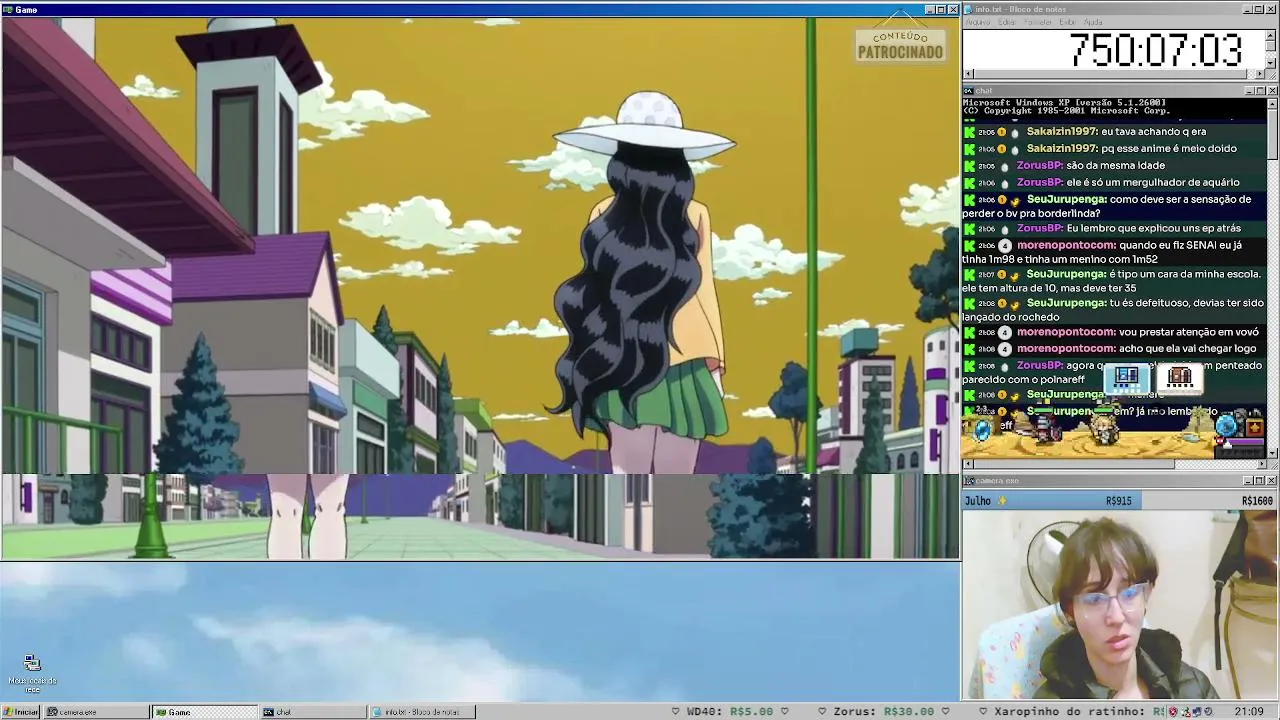Switch to camera.exe in the taskbar
The height and width of the screenshot is (720, 1280).
tap(97, 712)
